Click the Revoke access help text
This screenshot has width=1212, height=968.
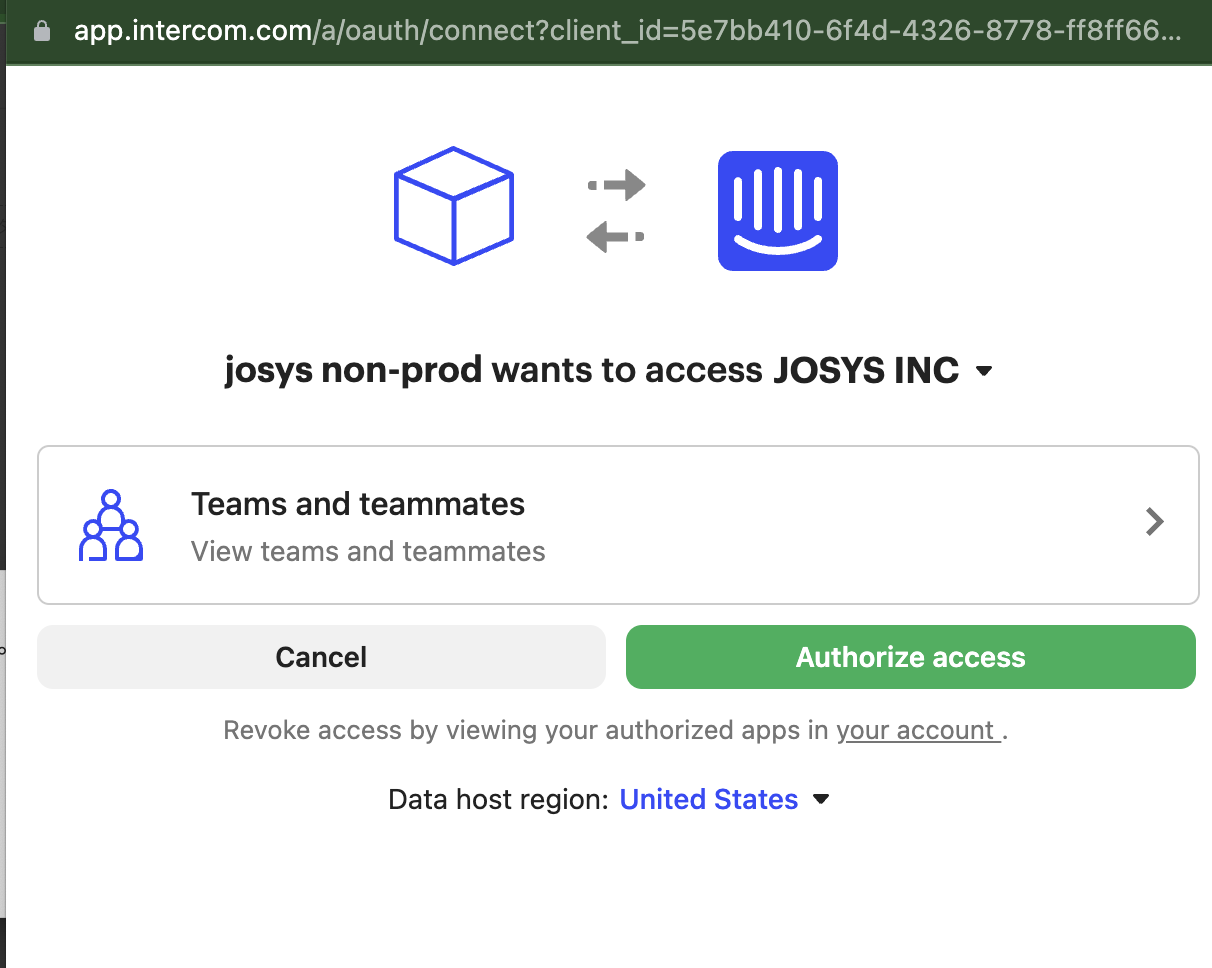pos(526,730)
